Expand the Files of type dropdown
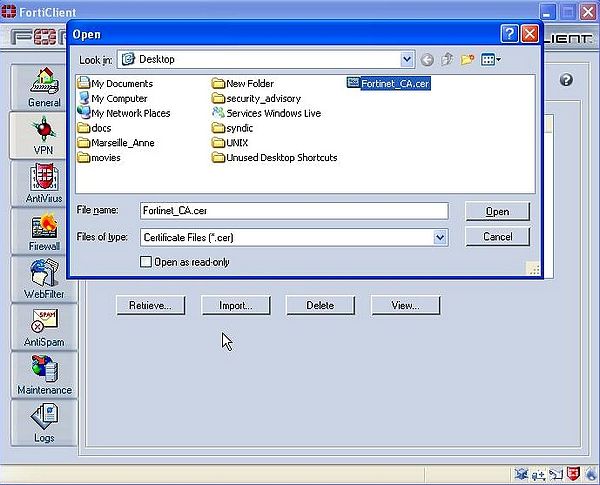Screen dimensions: 600x485 (440, 237)
